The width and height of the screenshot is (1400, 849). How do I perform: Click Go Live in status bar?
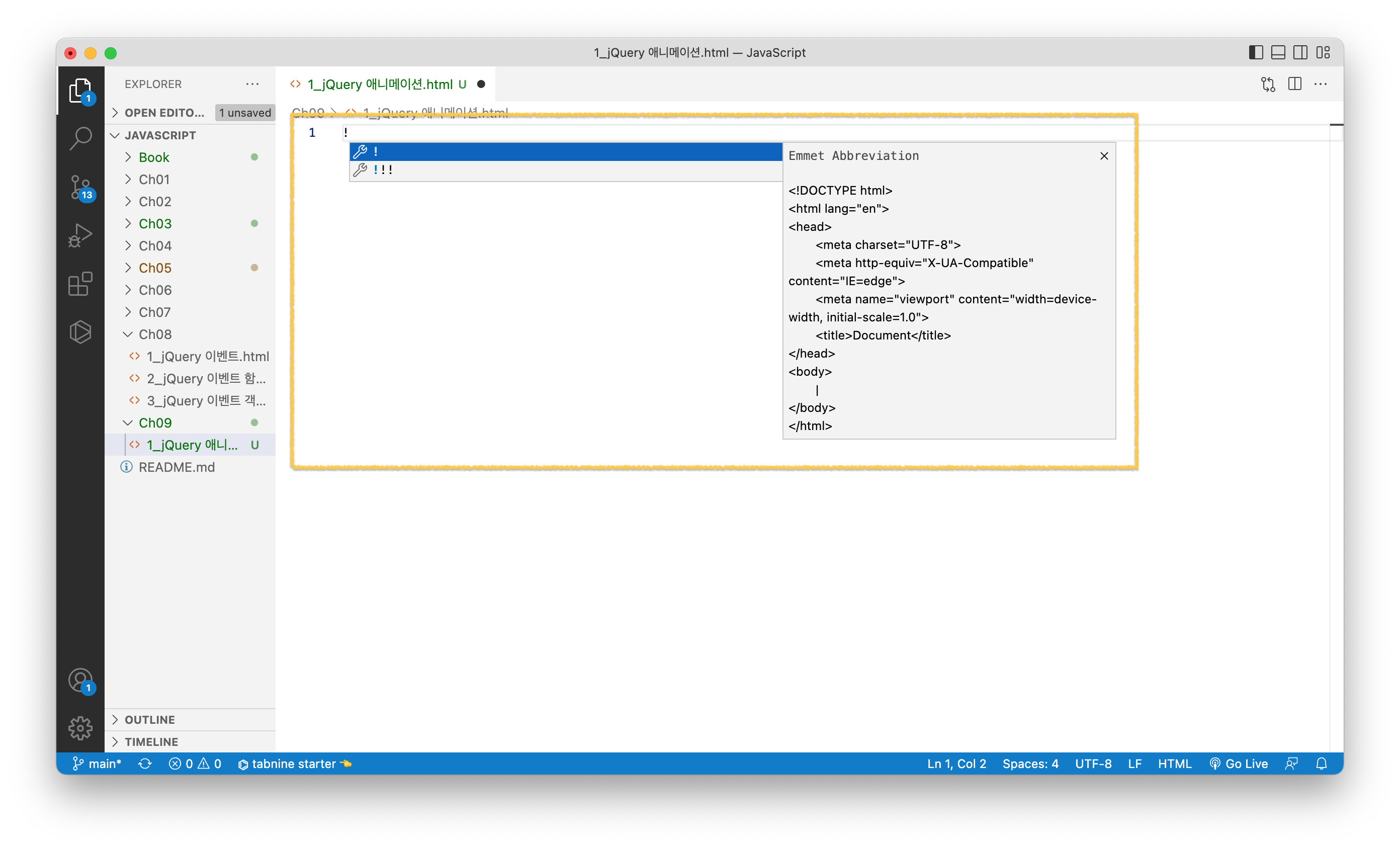point(1239,764)
